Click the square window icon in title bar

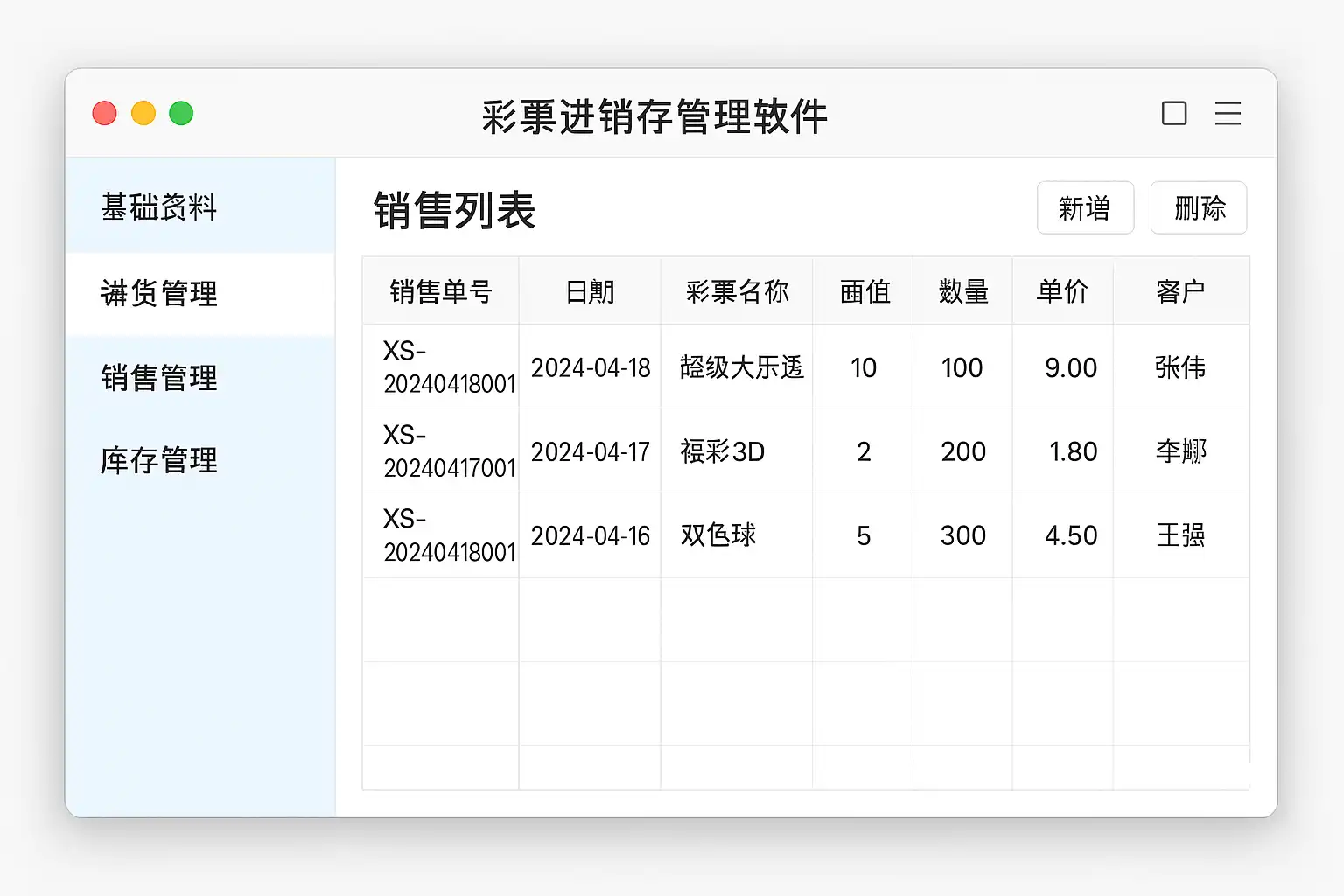[x=1173, y=114]
